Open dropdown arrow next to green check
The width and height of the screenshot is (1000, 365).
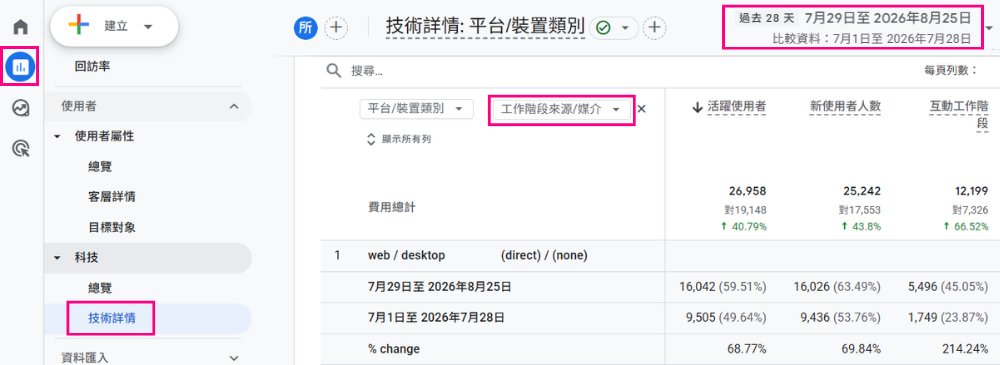pos(626,28)
